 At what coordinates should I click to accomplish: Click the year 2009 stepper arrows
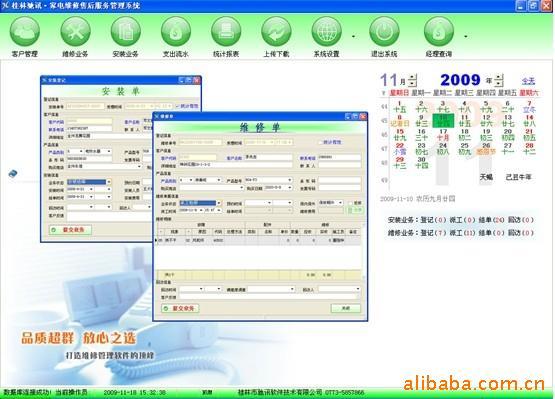point(499,80)
